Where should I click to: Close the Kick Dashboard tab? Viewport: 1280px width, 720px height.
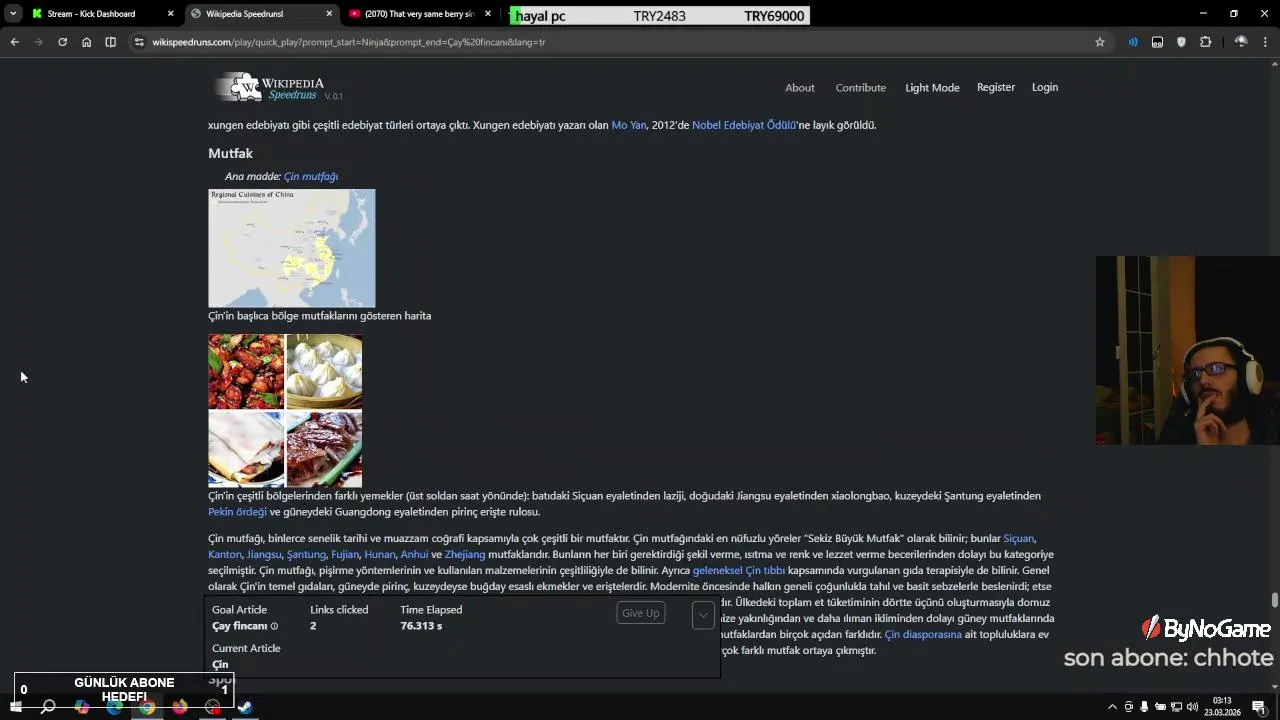(x=170, y=14)
